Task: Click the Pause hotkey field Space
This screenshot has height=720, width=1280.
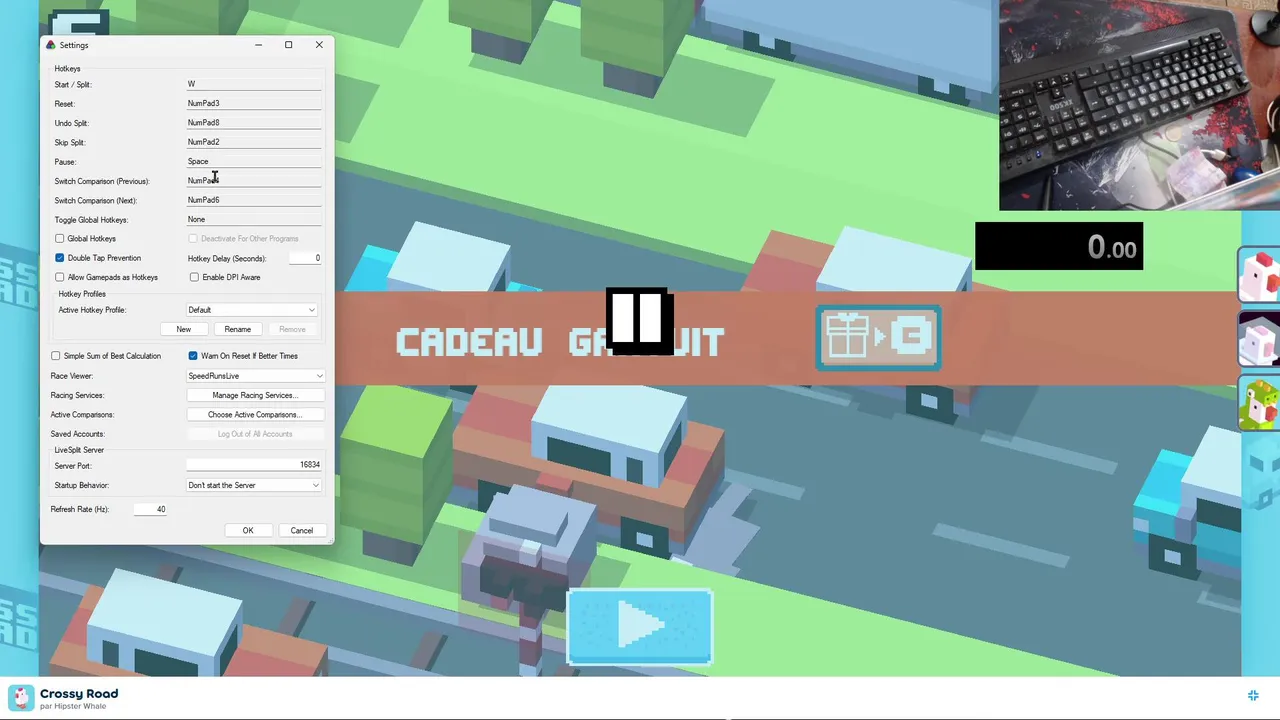Action: [x=254, y=161]
